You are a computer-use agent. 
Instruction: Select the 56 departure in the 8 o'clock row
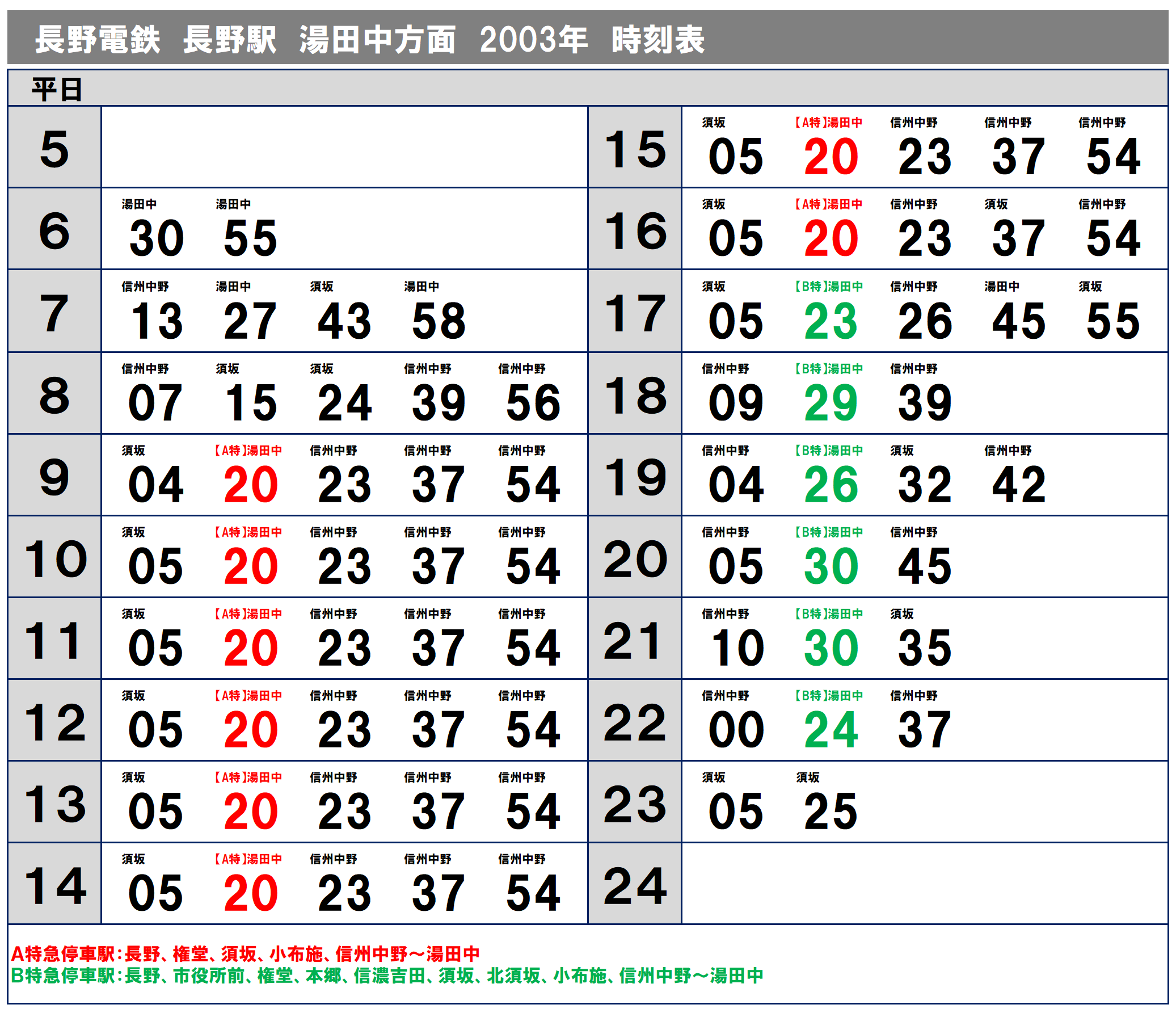[x=533, y=403]
